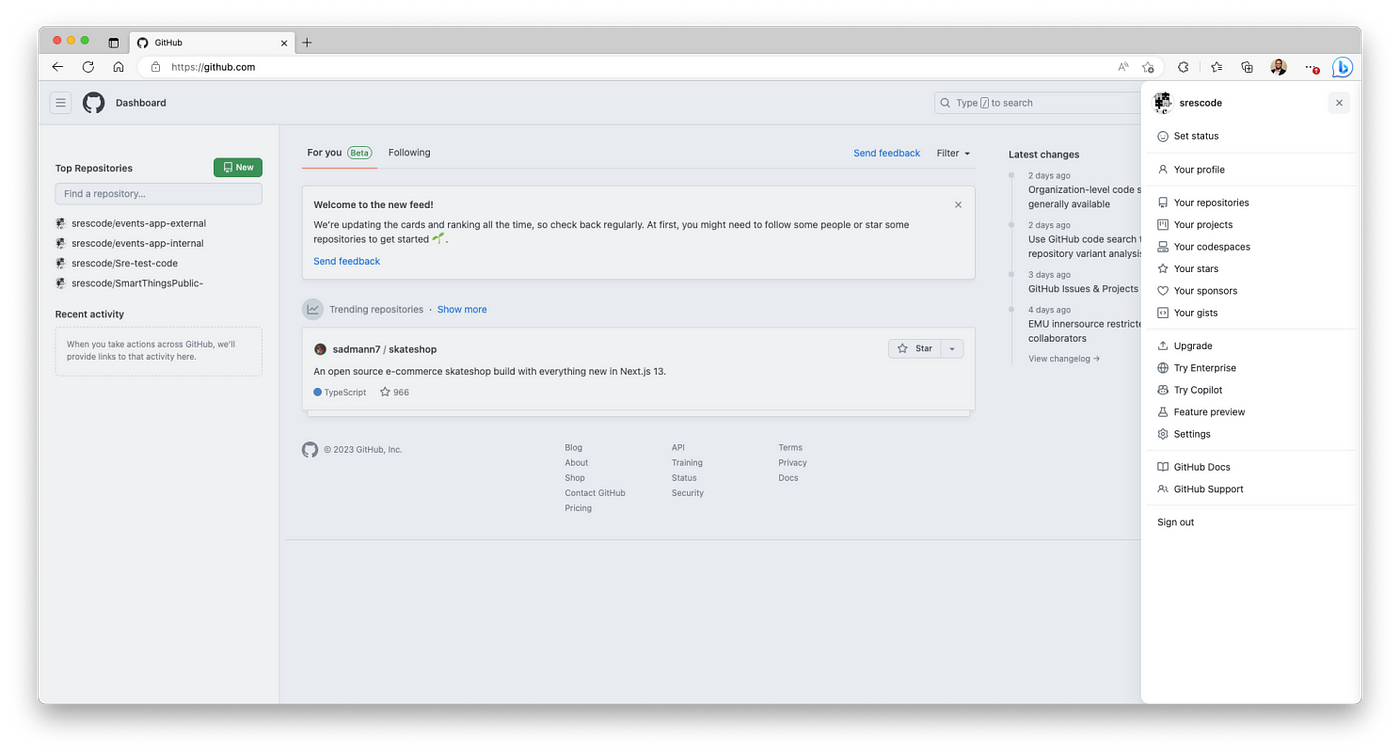Switch to the For you tab
The height and width of the screenshot is (755, 1400).
point(339,153)
